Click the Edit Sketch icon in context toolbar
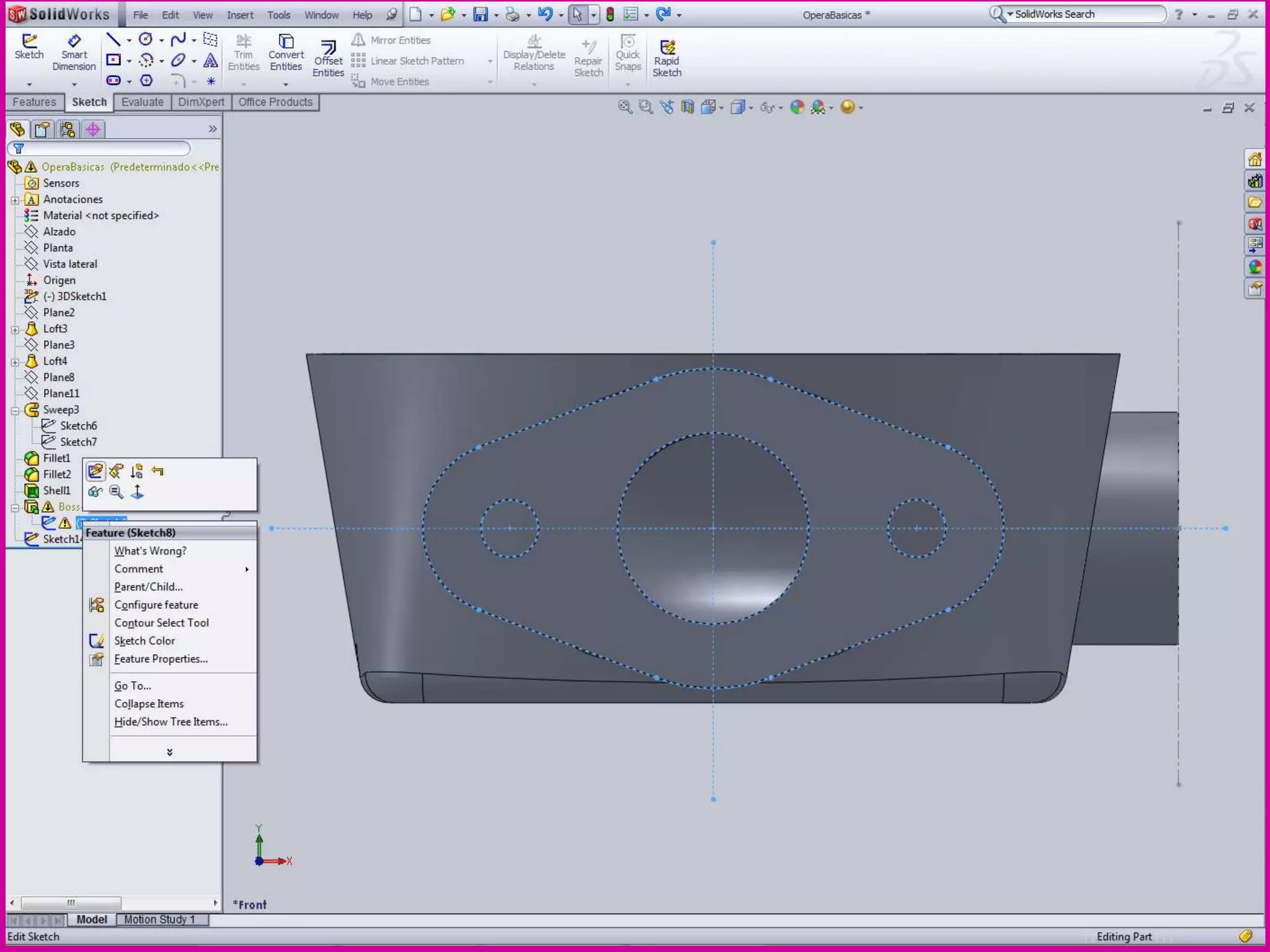Screen dimensions: 1270x952 pos(95,472)
